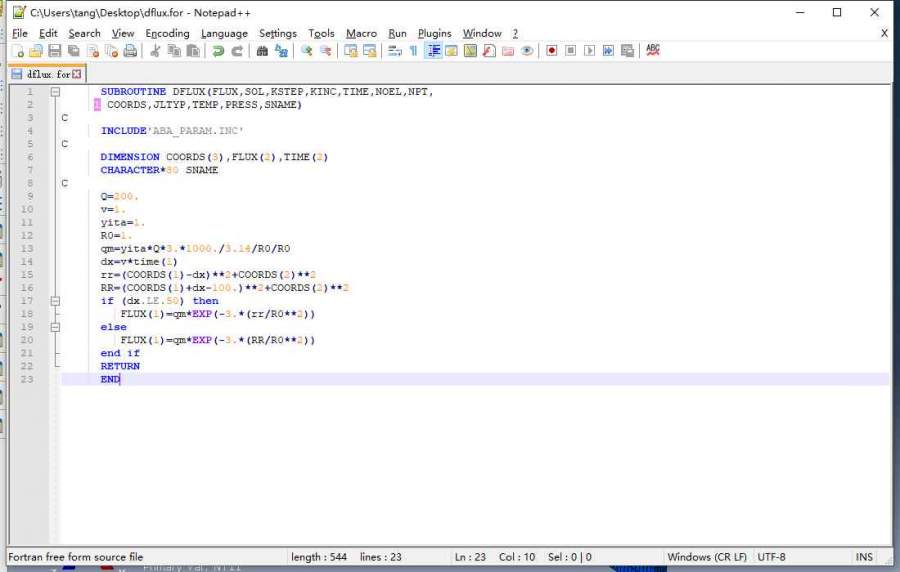
Task: Click the Cut scissors icon
Action: point(155,50)
